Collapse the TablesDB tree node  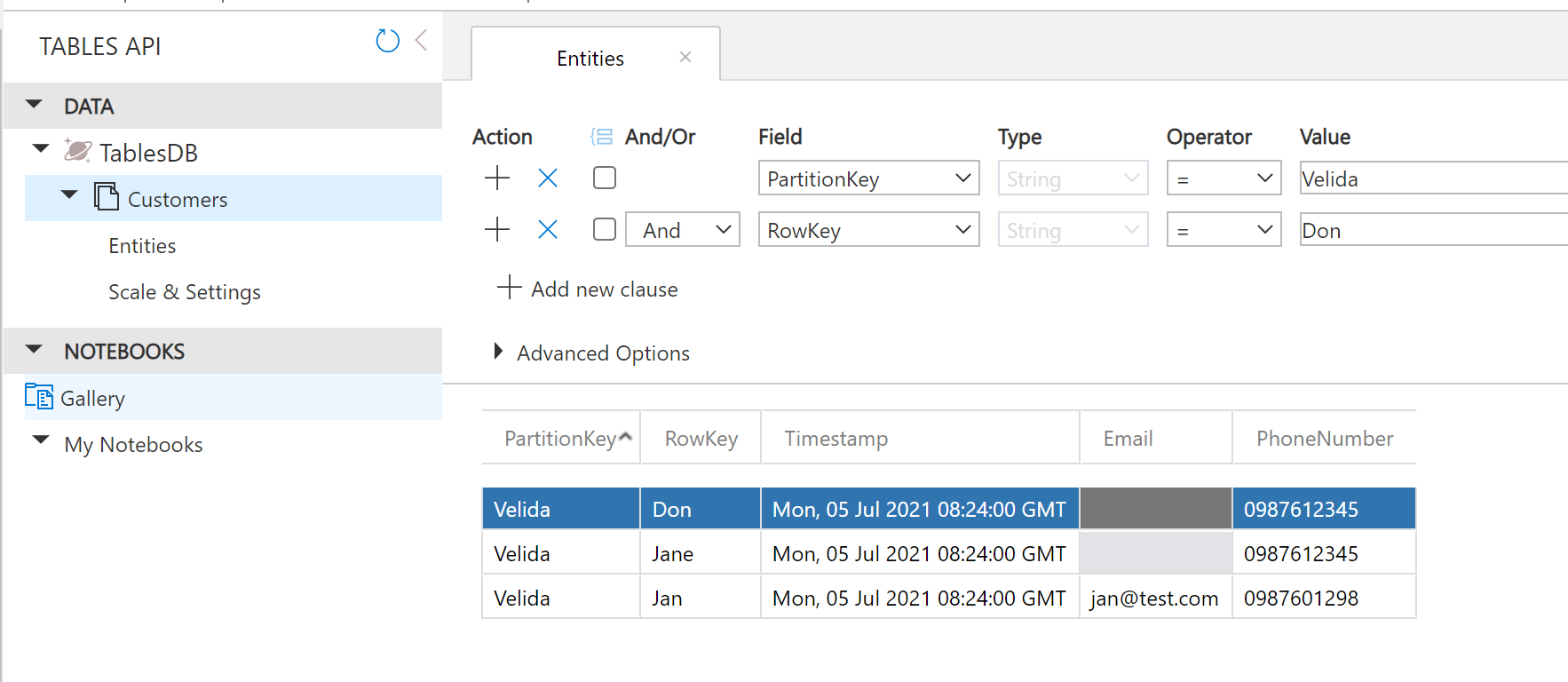(41, 149)
